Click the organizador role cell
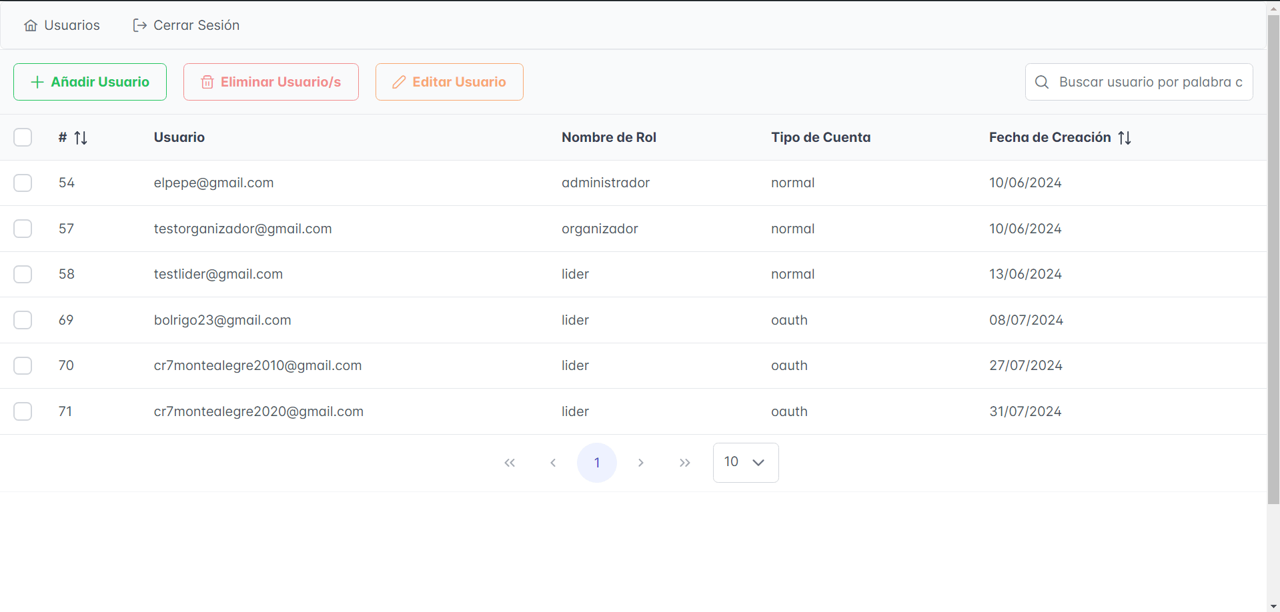Image resolution: width=1280 pixels, height=612 pixels. click(x=600, y=229)
